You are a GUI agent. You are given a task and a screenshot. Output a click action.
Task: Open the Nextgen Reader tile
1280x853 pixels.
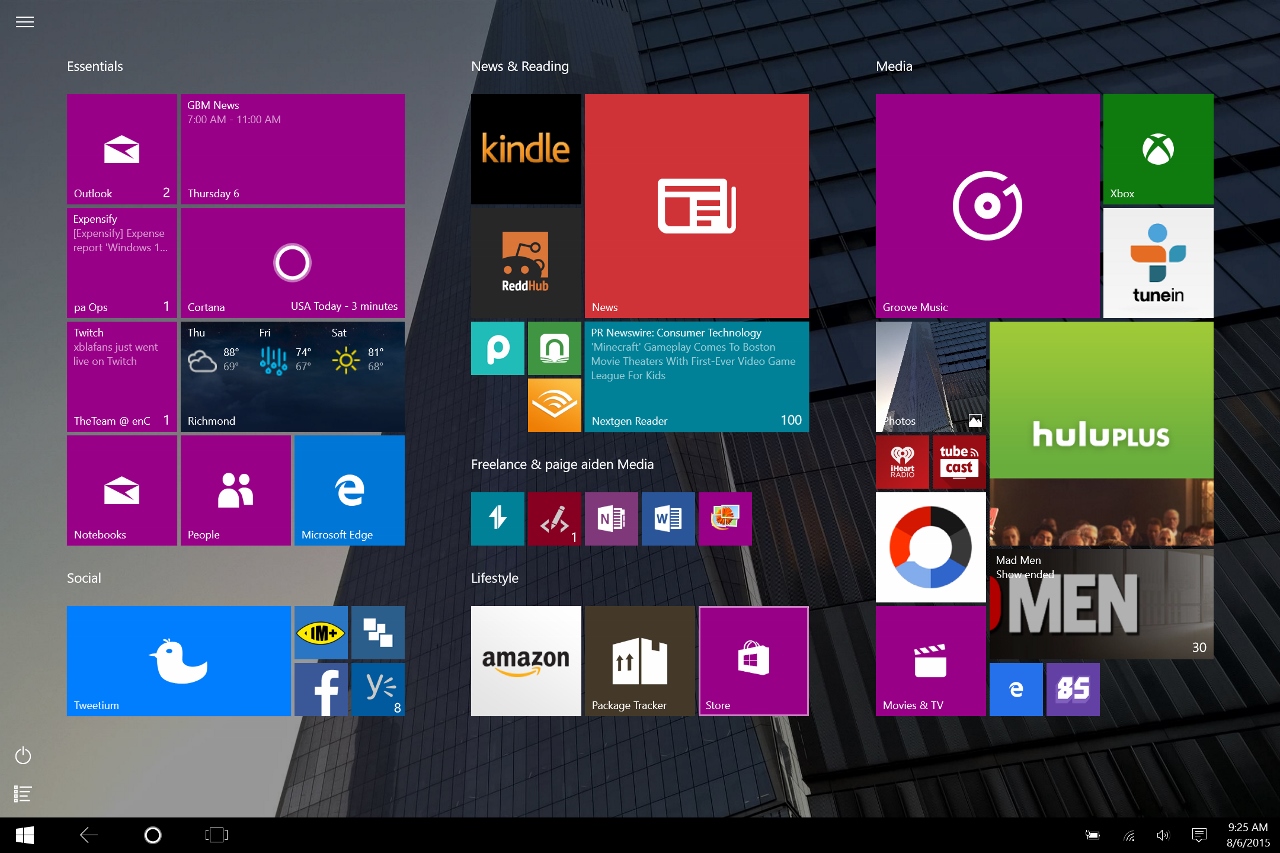pyautogui.click(x=697, y=377)
